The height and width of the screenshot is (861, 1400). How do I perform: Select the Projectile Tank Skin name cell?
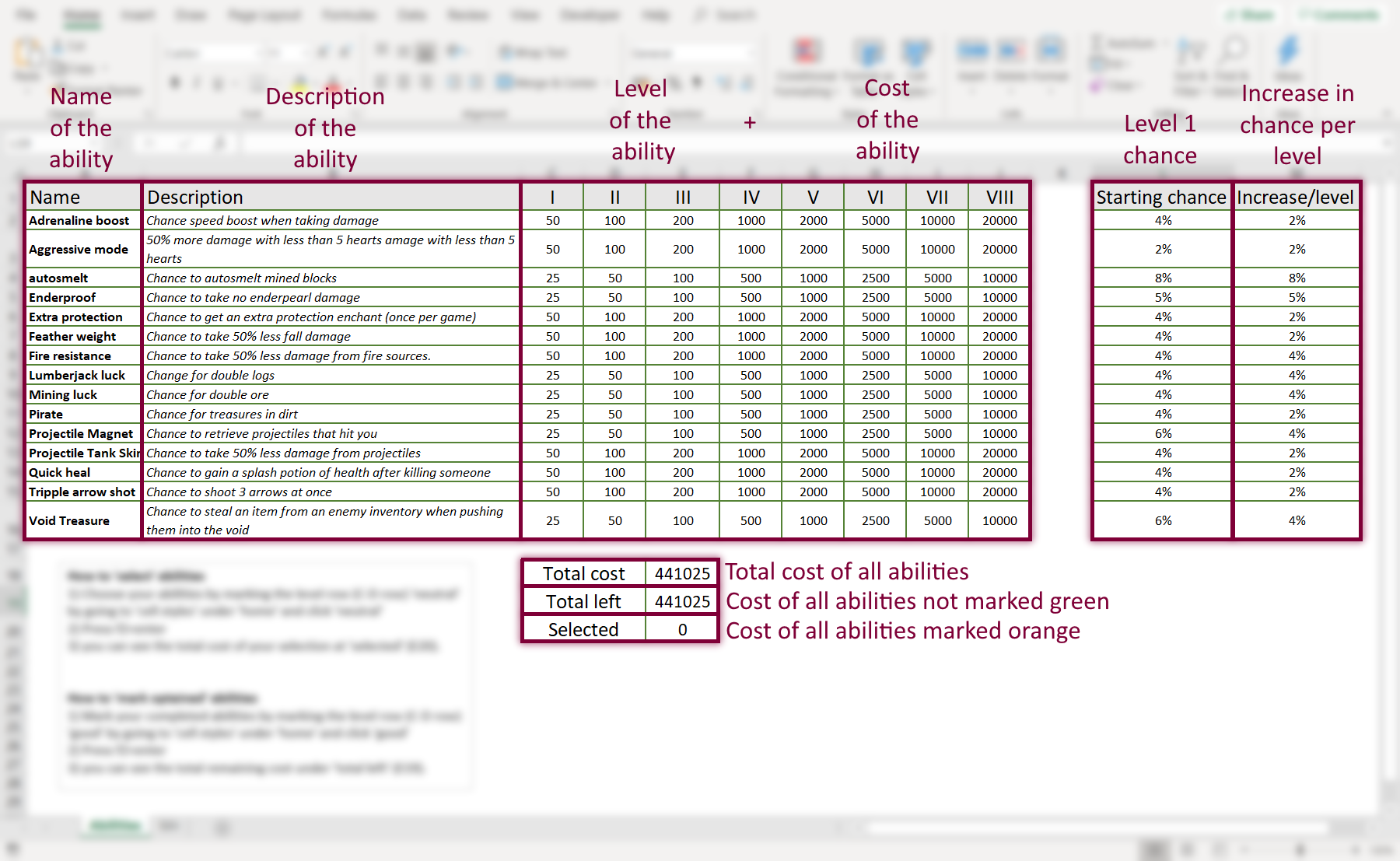83,453
